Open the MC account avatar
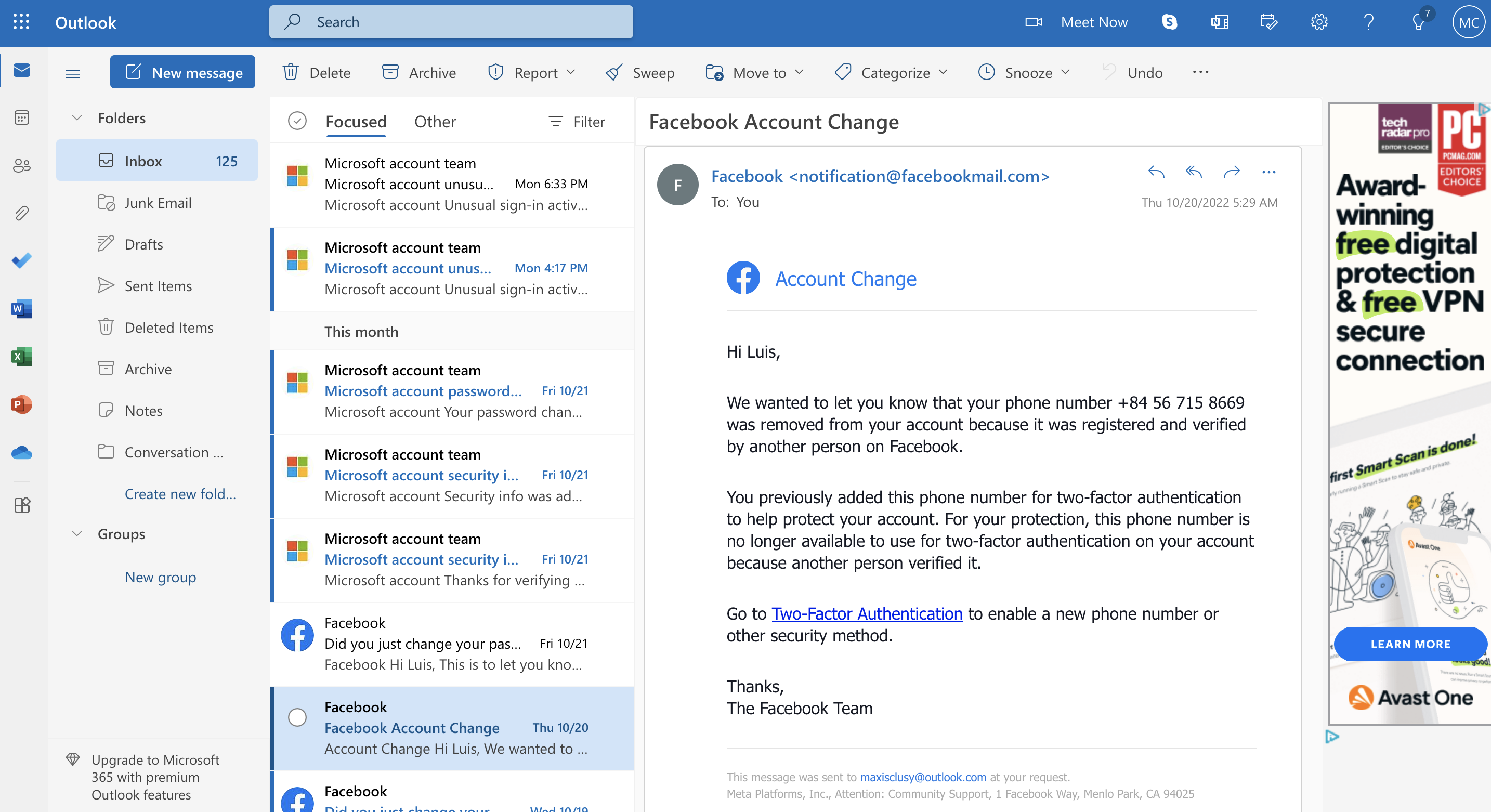 click(x=1469, y=22)
